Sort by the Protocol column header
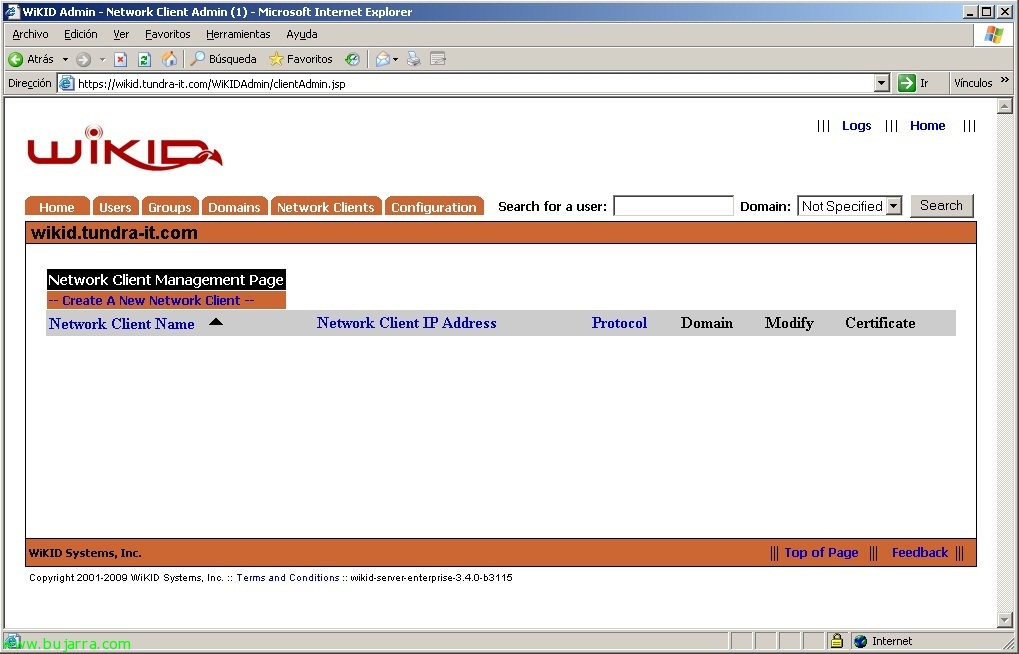 tap(619, 323)
